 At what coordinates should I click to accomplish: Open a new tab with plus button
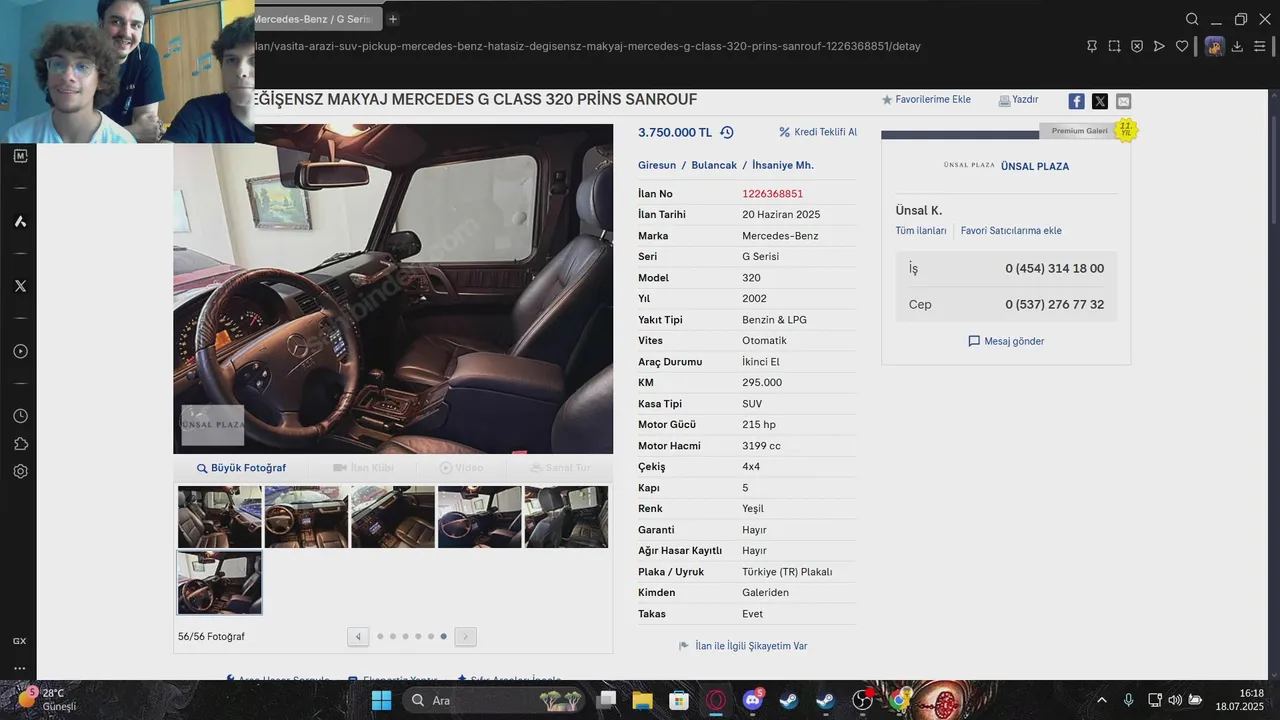pyautogui.click(x=393, y=19)
